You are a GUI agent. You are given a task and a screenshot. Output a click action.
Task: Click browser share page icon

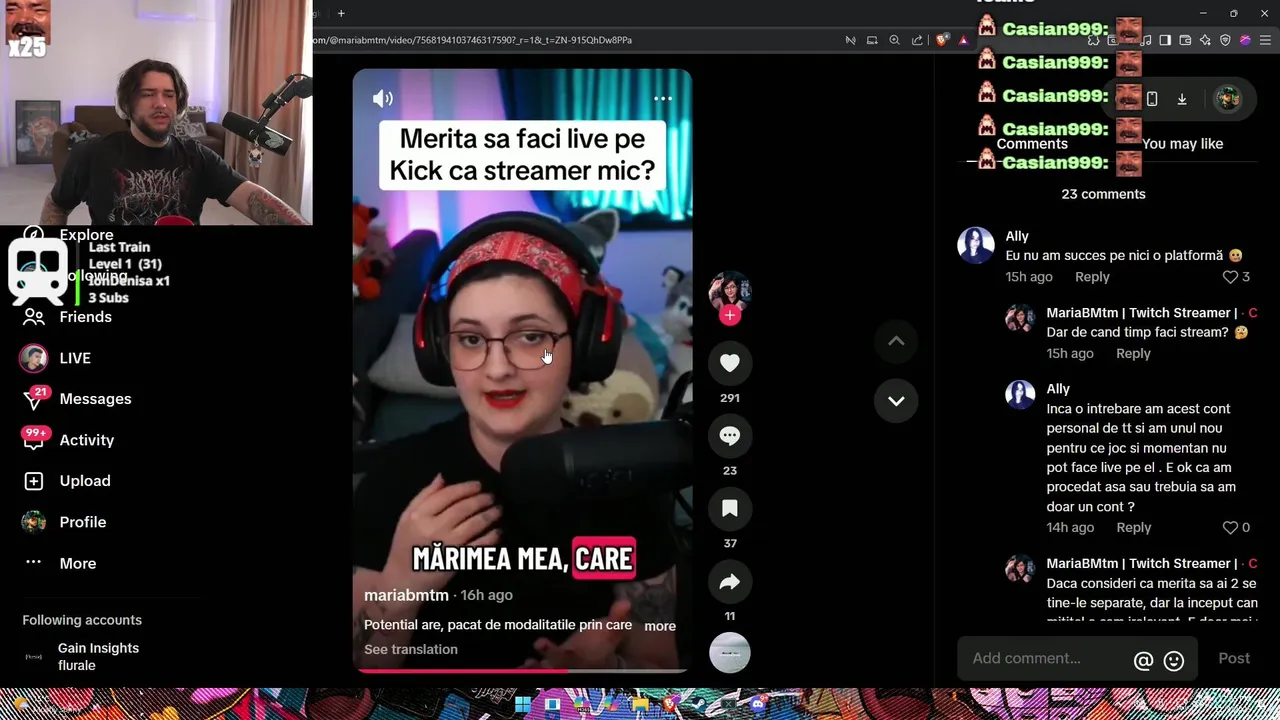point(917,40)
